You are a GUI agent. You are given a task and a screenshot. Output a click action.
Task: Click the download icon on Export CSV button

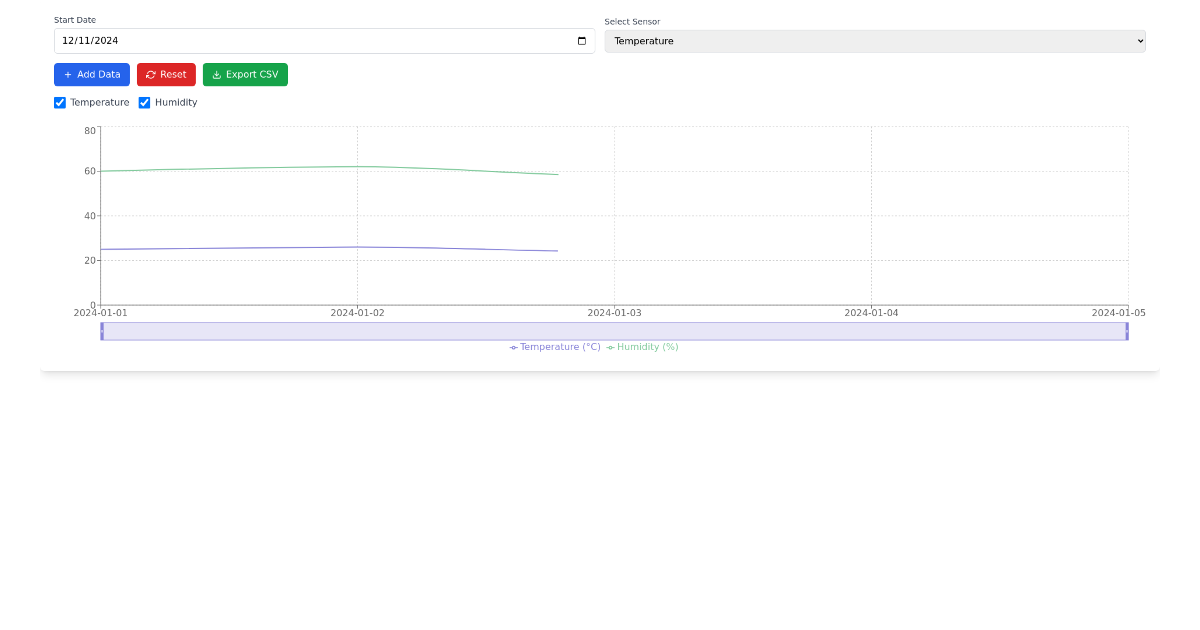tap(216, 74)
